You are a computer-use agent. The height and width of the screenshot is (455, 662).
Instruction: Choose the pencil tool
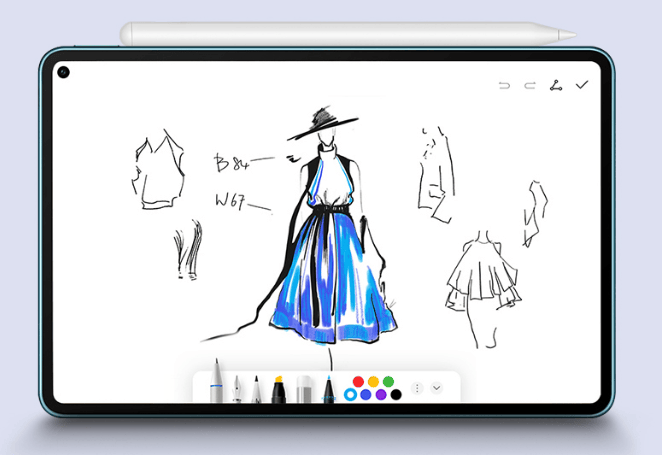click(x=256, y=389)
